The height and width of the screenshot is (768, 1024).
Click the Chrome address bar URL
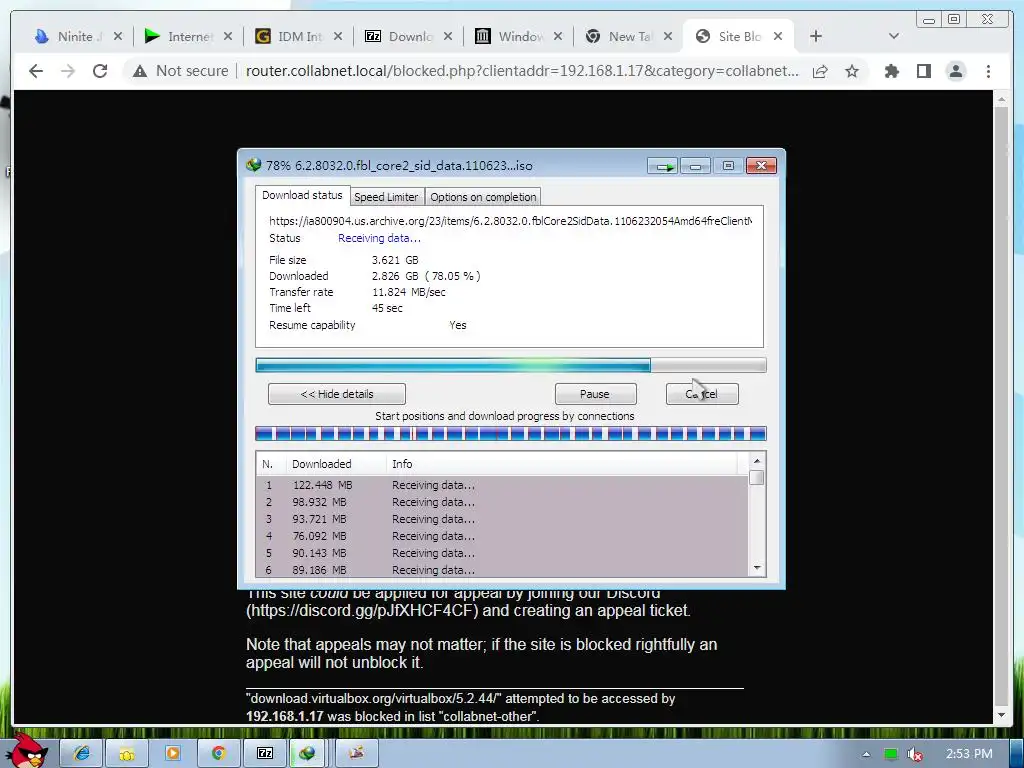pyautogui.click(x=522, y=71)
